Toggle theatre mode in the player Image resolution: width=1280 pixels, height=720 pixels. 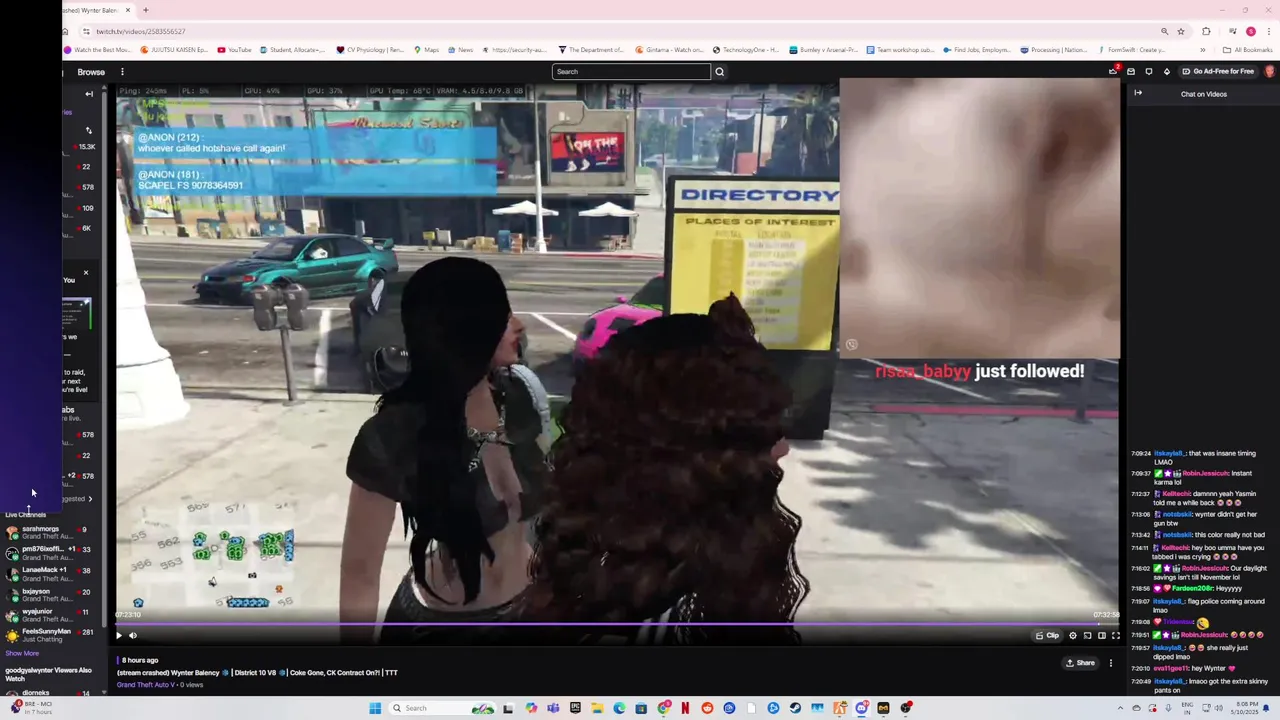[1102, 635]
